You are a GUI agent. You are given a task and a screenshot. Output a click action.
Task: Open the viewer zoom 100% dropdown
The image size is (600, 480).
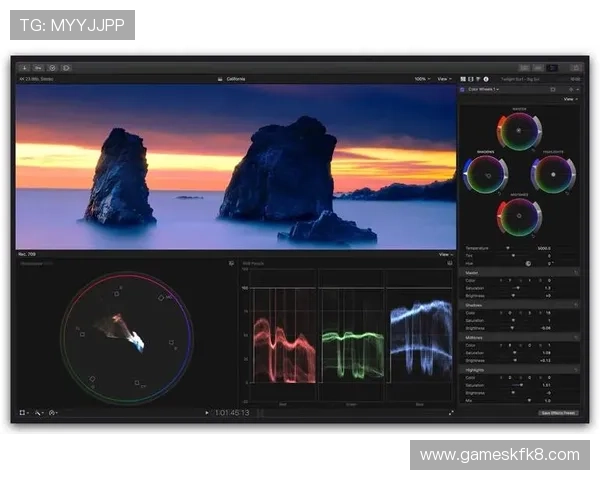point(422,78)
